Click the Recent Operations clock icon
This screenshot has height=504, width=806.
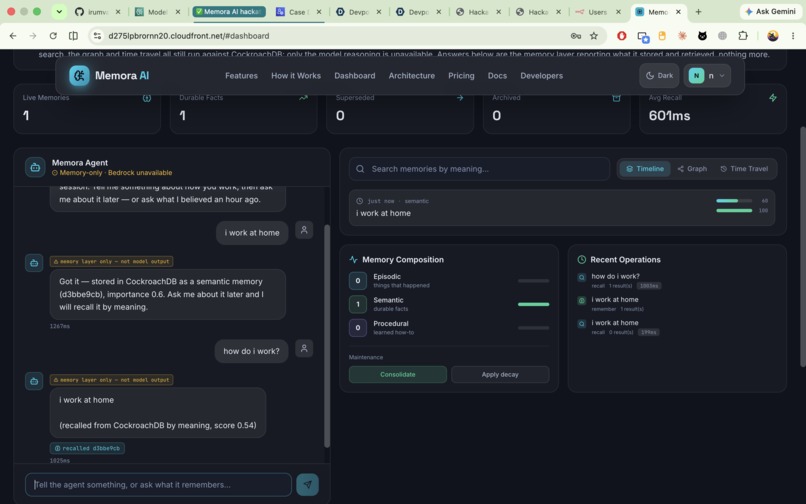(x=581, y=260)
